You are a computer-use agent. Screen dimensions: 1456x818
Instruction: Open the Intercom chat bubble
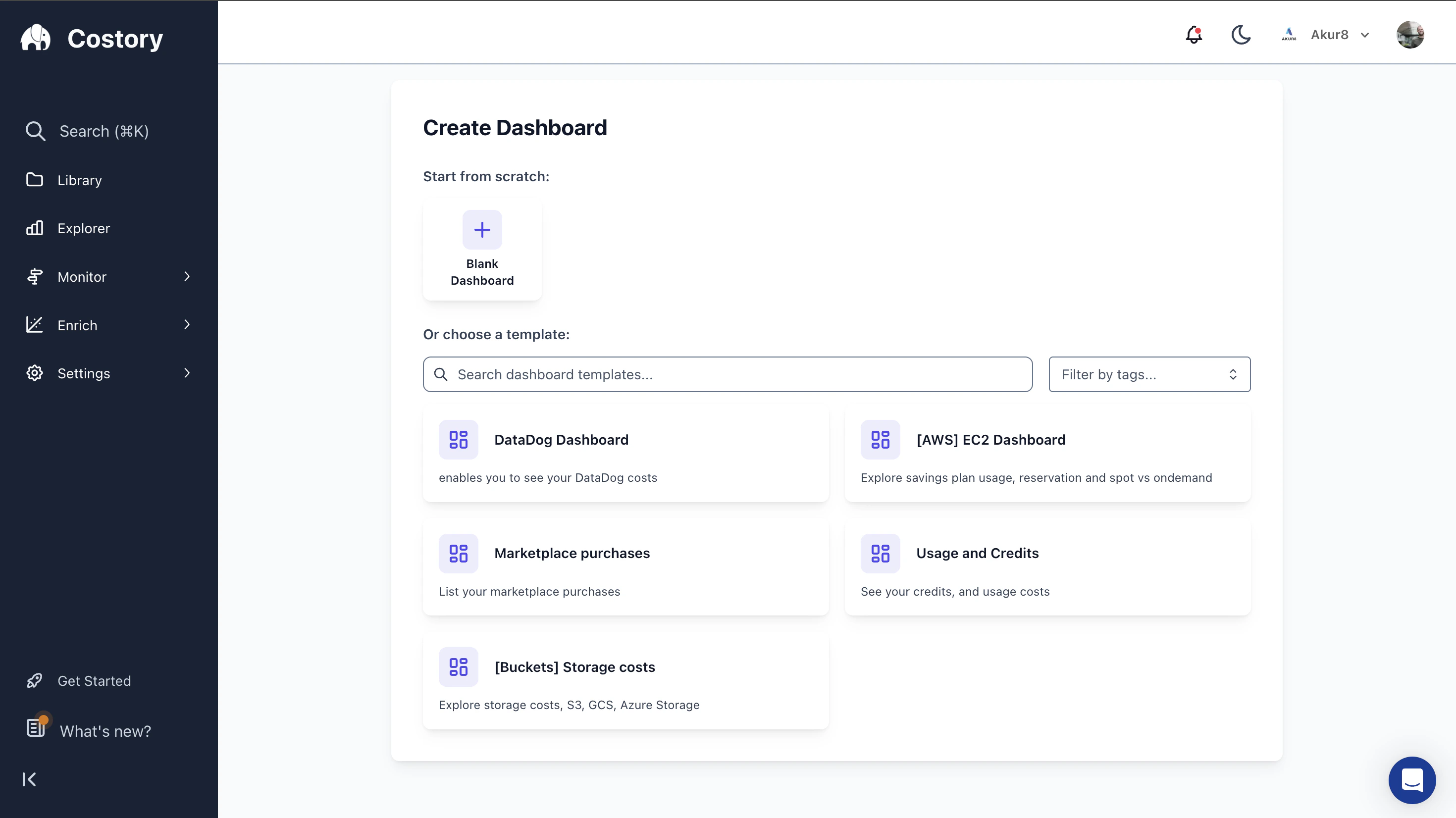1411,780
